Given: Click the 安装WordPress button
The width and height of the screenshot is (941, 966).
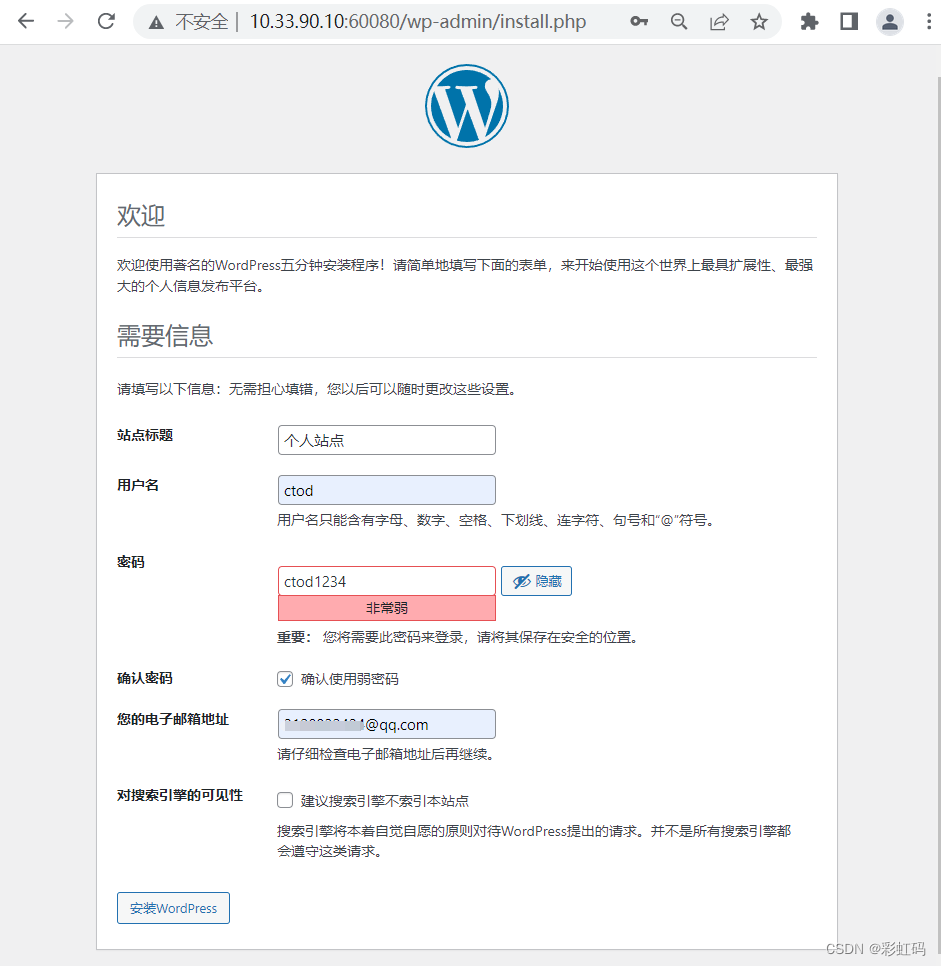Looking at the screenshot, I should coord(173,908).
